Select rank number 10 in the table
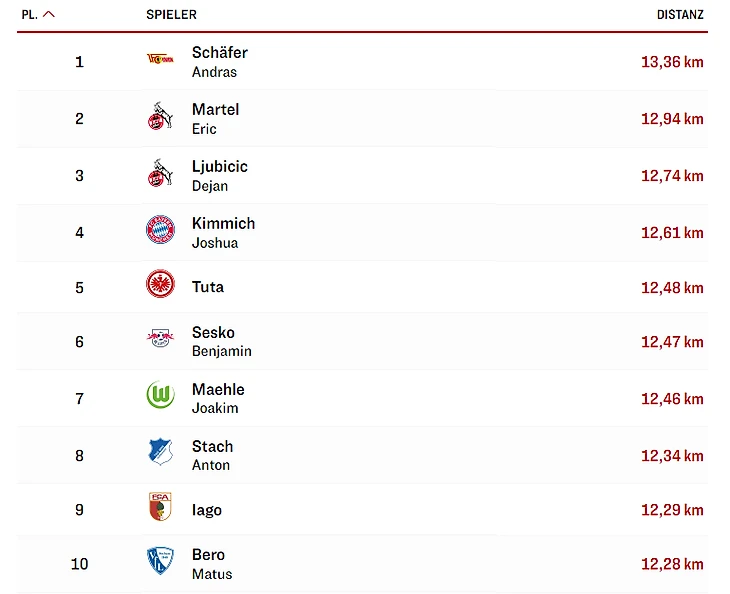This screenshot has height=594, width=730. click(x=79, y=563)
